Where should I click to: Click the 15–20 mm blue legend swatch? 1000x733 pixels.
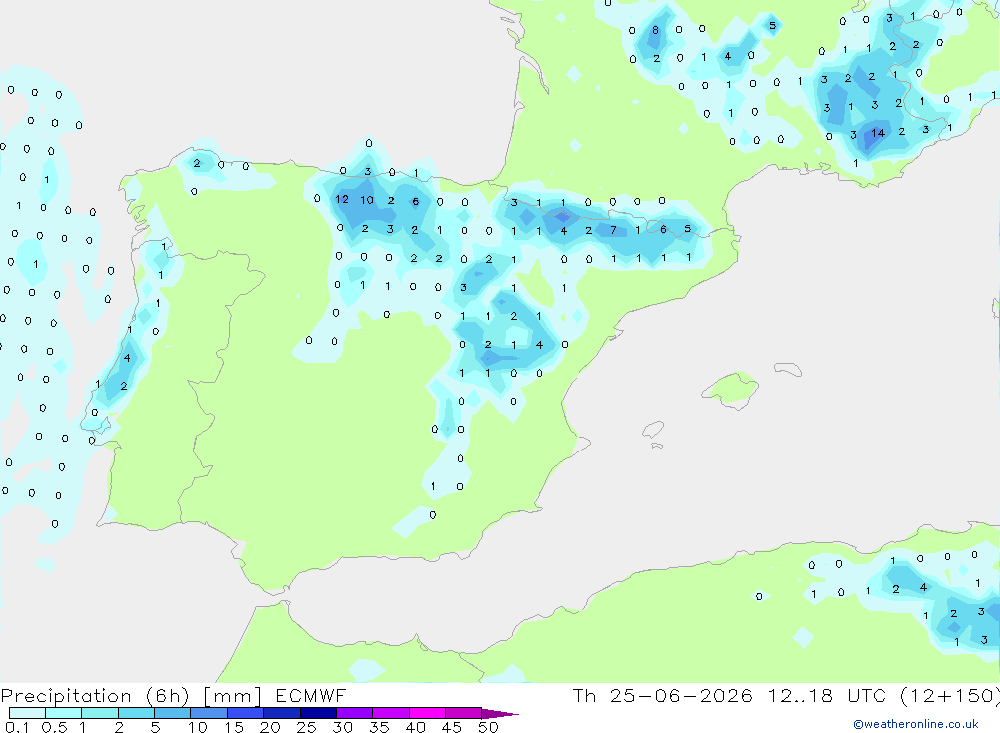point(246,713)
